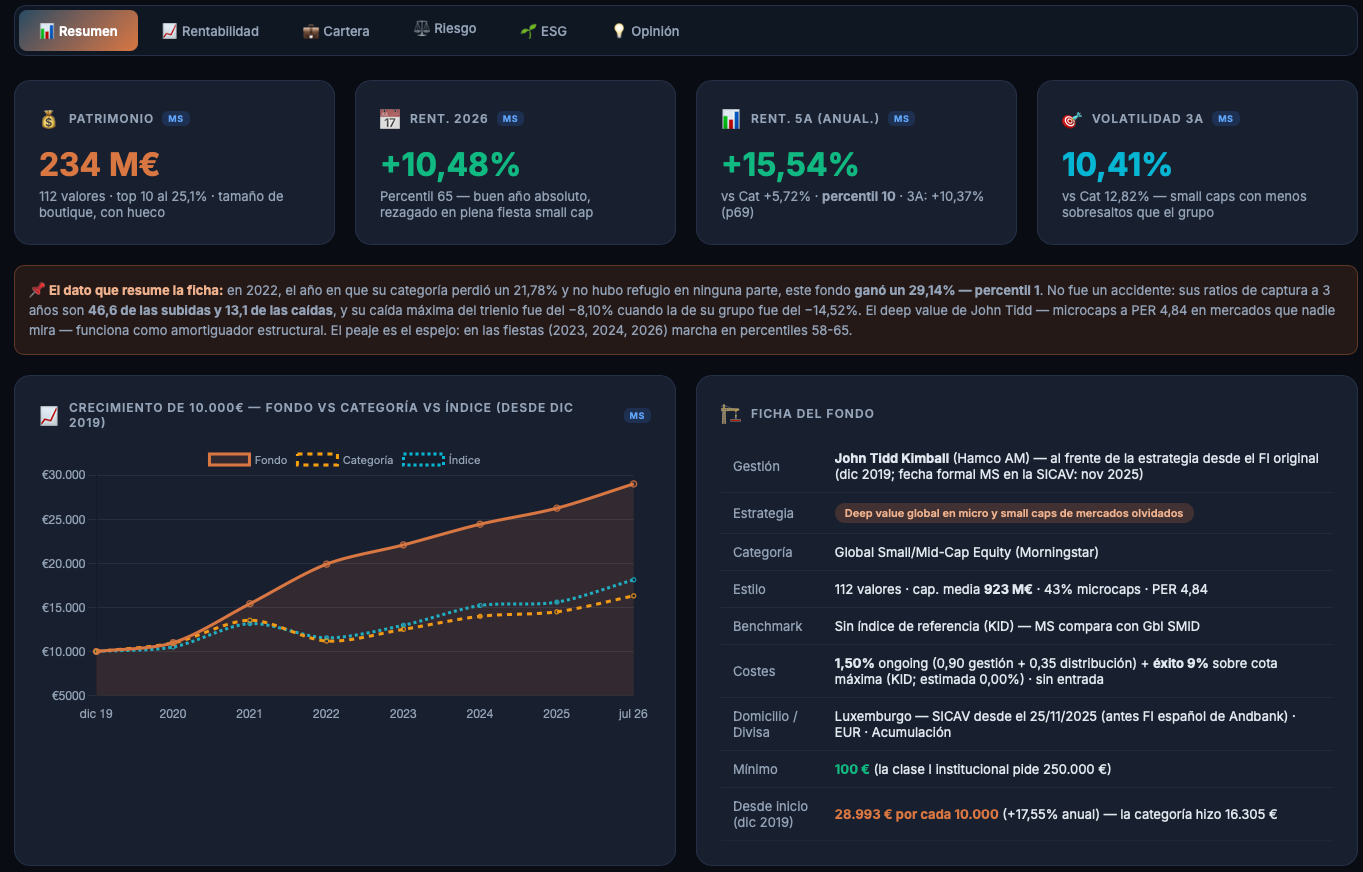Screen dimensions: 1363x872
Task: Click the index data point at jul 26
Action: 634,580
